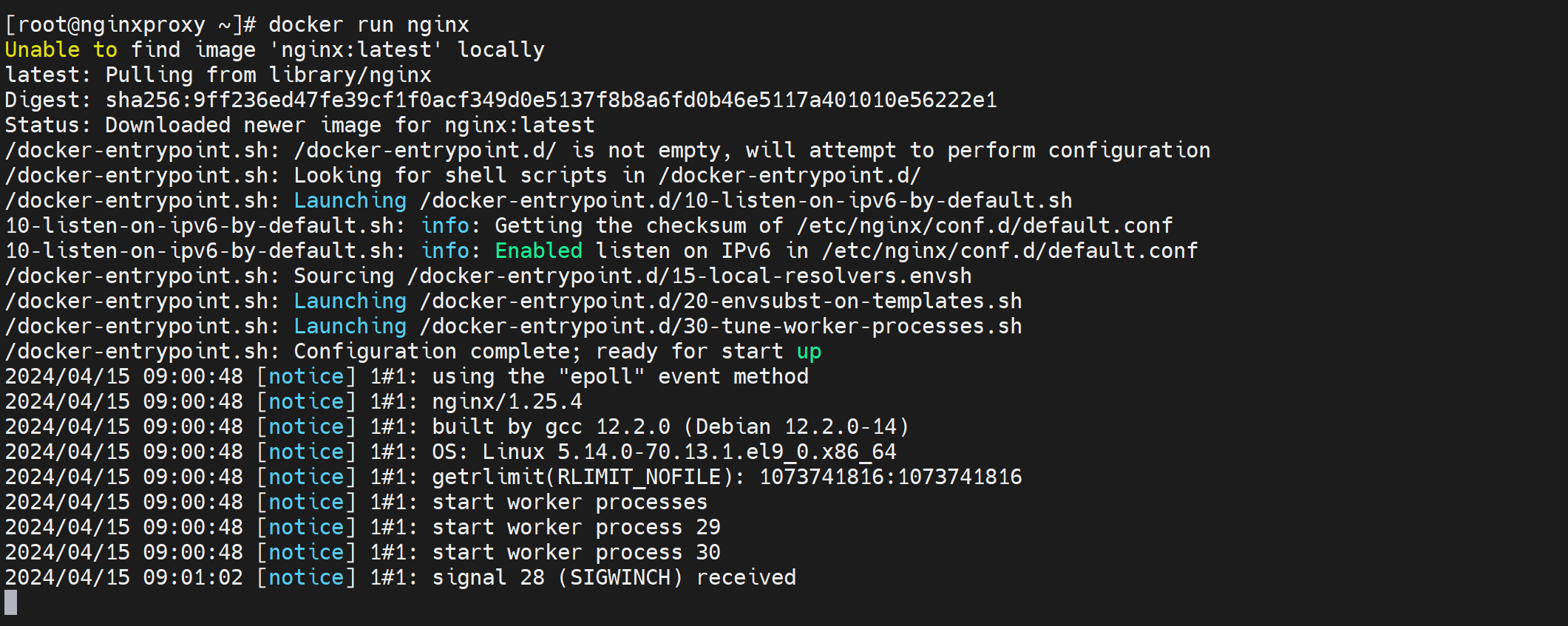Click the green 'up' word
This screenshot has width=1568, height=626.
[x=809, y=351]
